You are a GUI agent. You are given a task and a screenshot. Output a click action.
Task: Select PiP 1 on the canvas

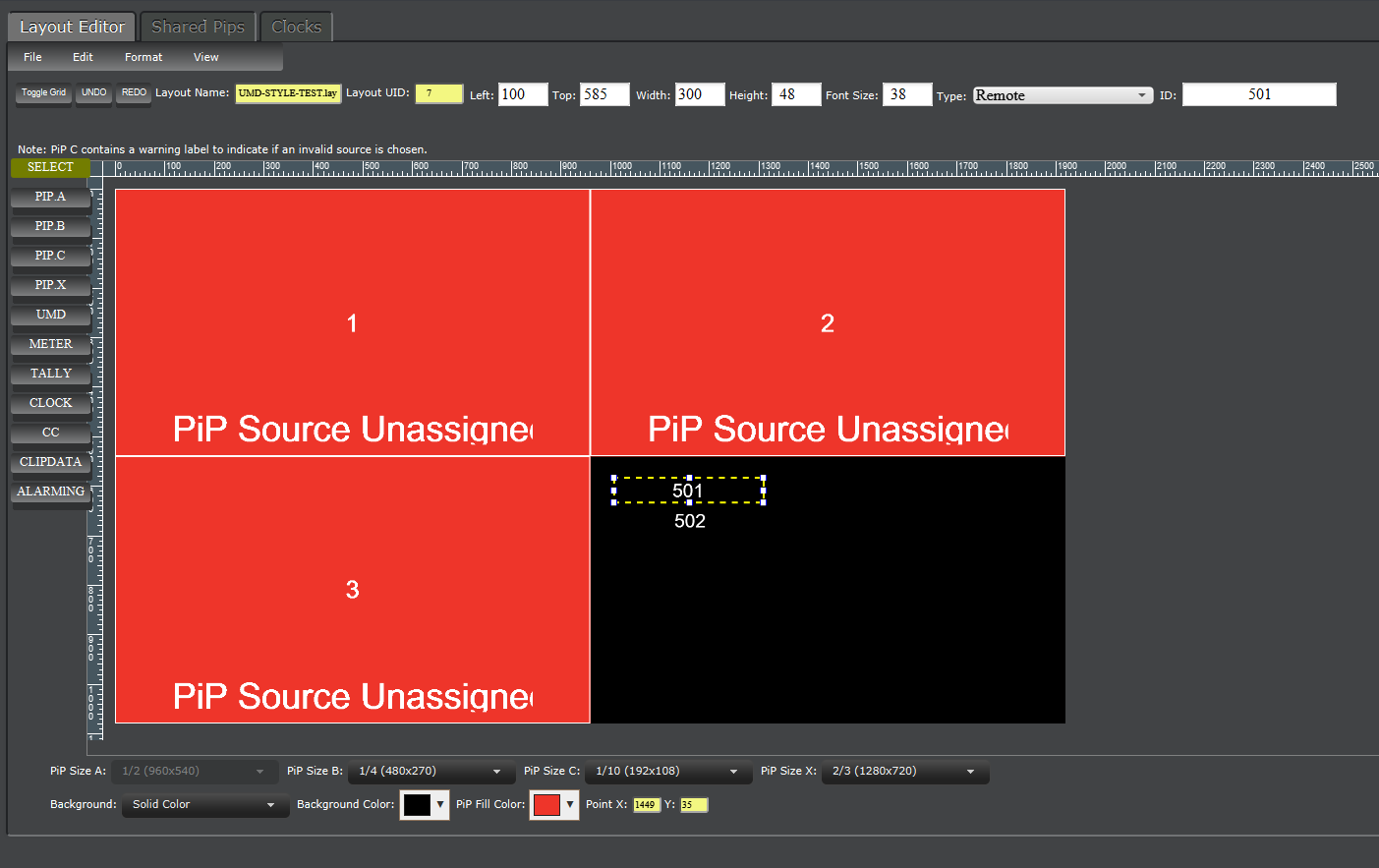(x=353, y=322)
